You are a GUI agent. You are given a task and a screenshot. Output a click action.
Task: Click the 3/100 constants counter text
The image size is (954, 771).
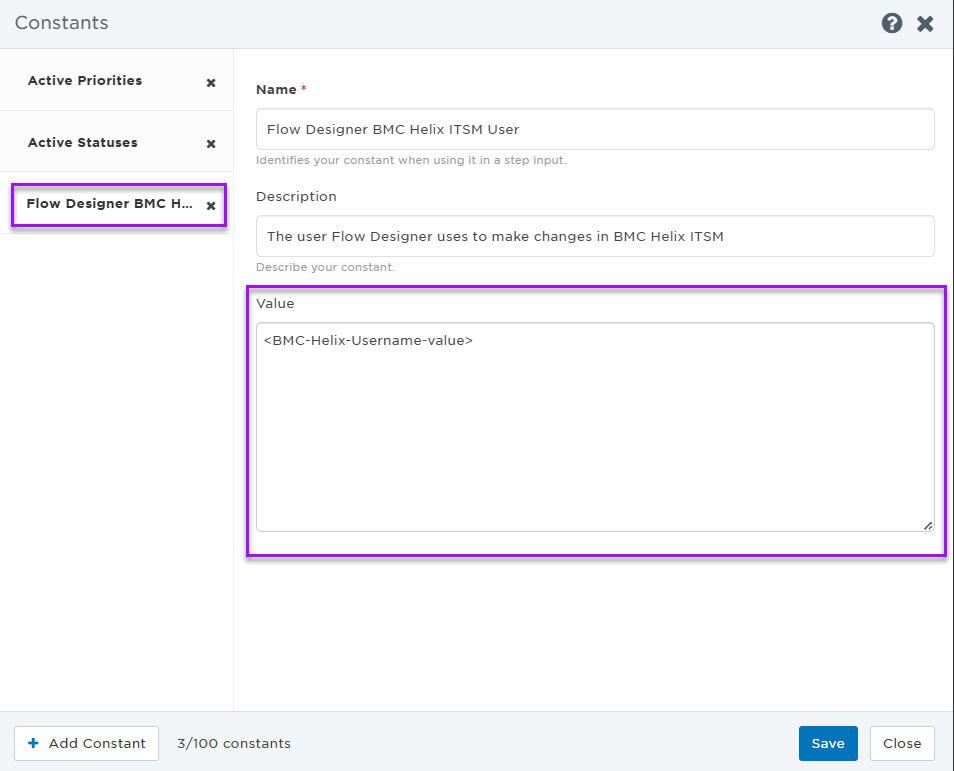click(x=234, y=743)
